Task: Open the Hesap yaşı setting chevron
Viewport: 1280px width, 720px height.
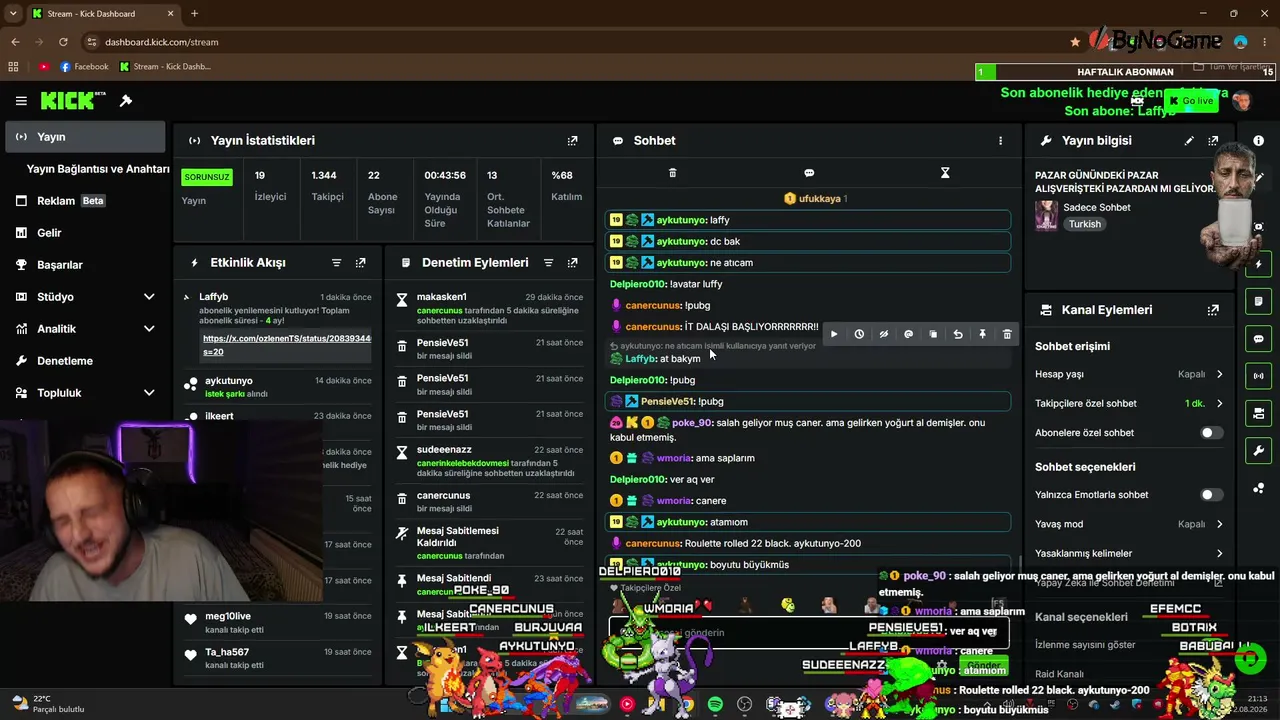Action: (1219, 374)
